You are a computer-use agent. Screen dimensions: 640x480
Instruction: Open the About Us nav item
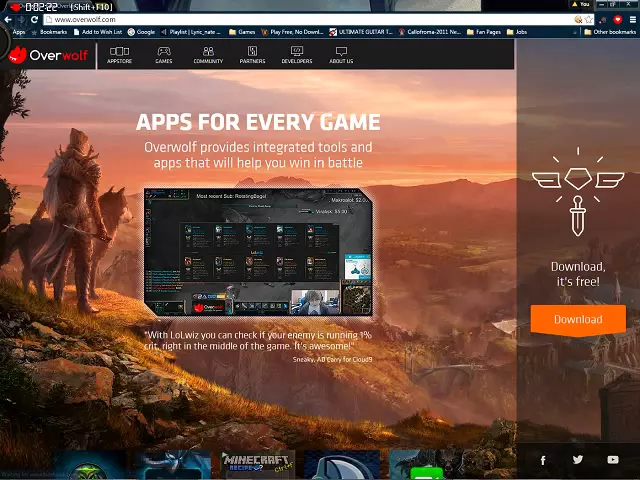point(341,55)
